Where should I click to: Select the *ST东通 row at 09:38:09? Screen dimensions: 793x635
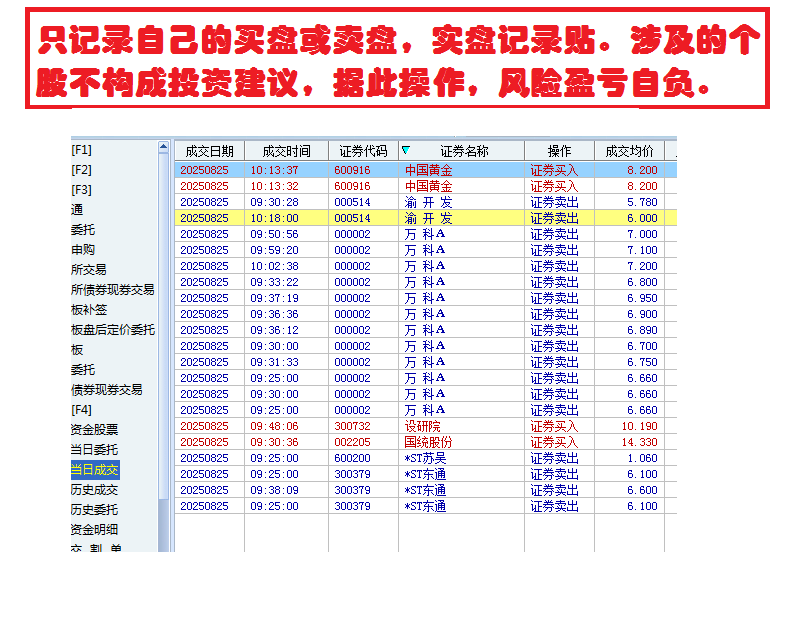point(425,490)
